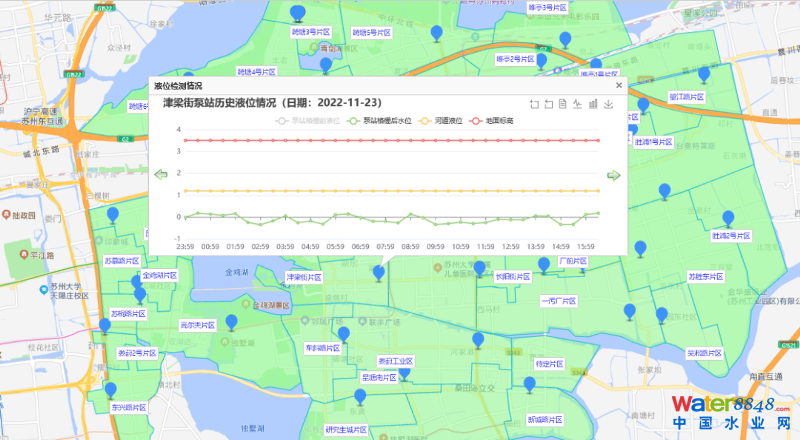Open the data view document icon
800x440 pixels.
coord(563,103)
